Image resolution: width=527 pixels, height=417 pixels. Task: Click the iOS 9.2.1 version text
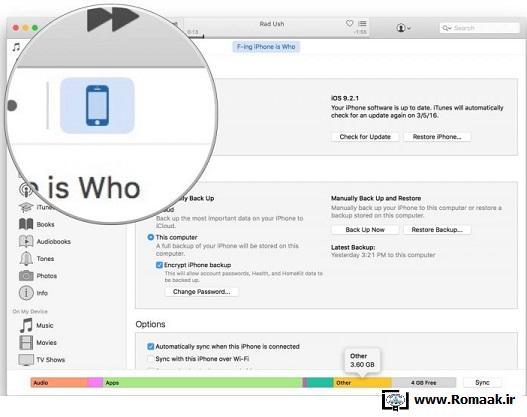point(345,98)
